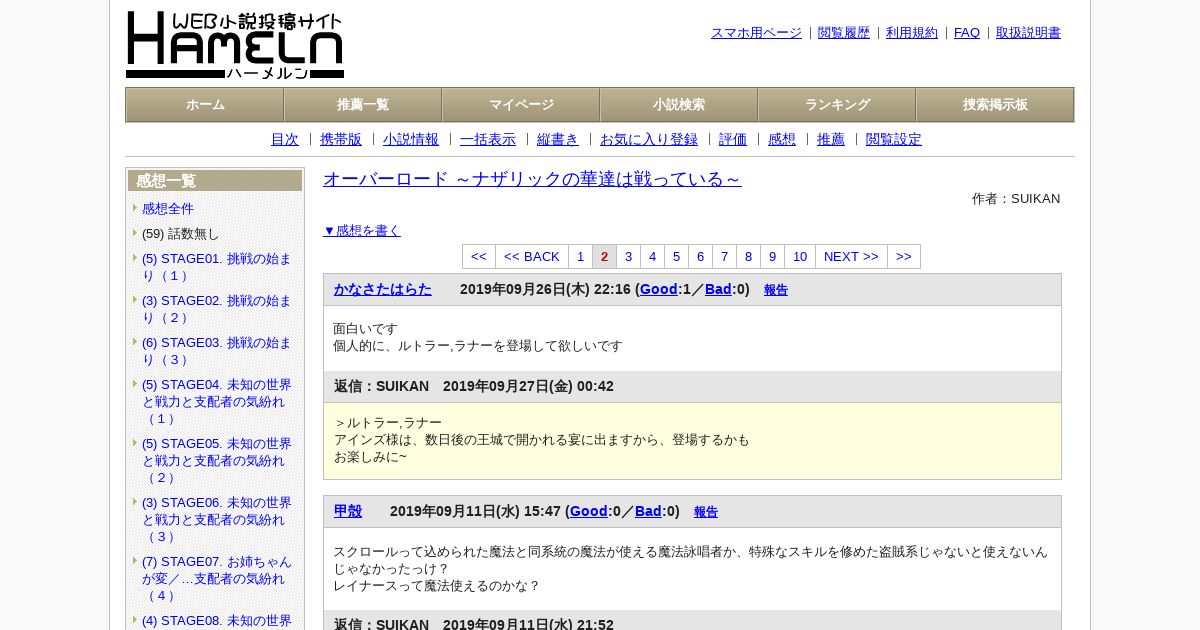Open the 捜索掲示板 tab
This screenshot has width=1200, height=630.
(995, 105)
